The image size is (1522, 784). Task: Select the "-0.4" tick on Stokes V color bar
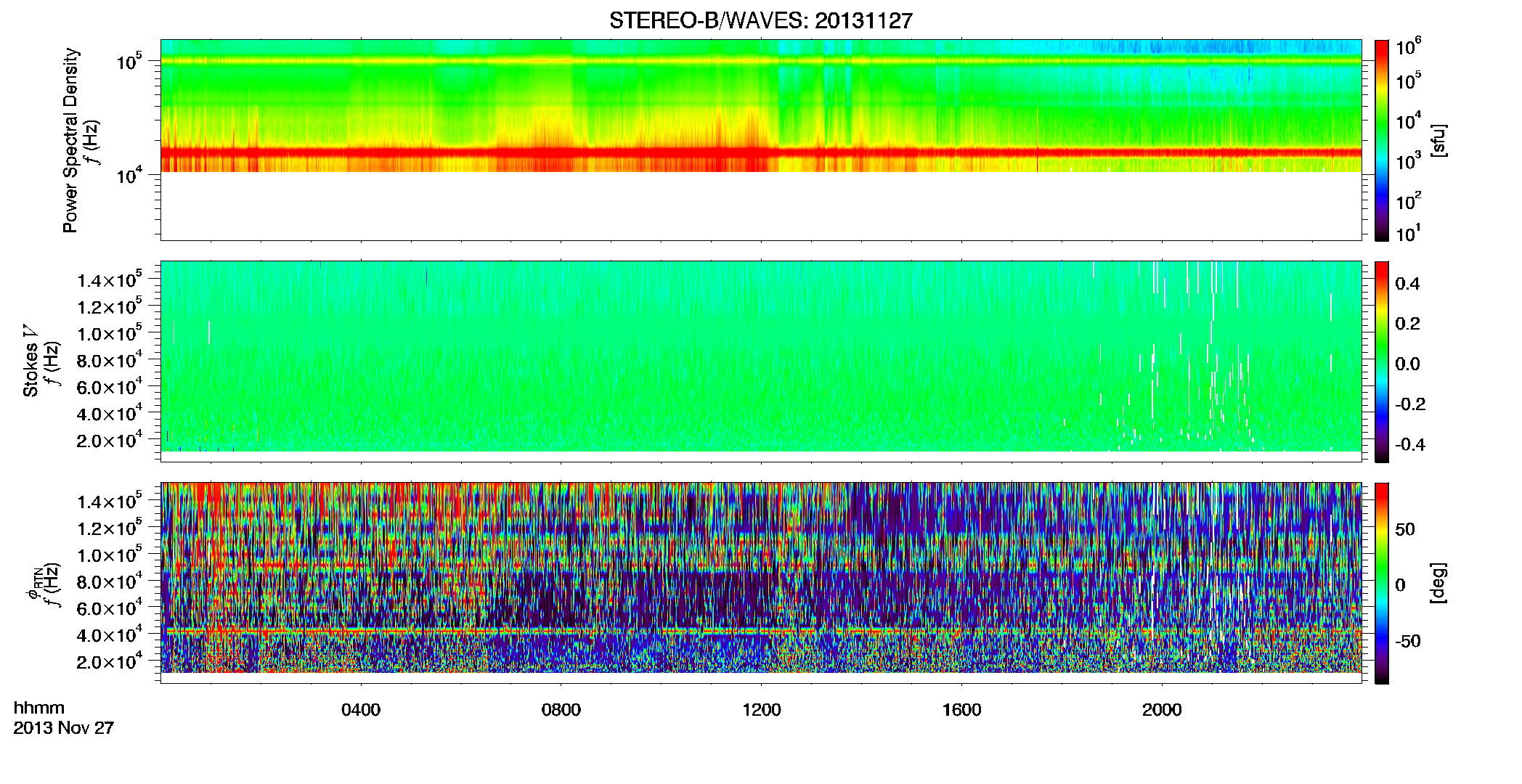click(1410, 445)
